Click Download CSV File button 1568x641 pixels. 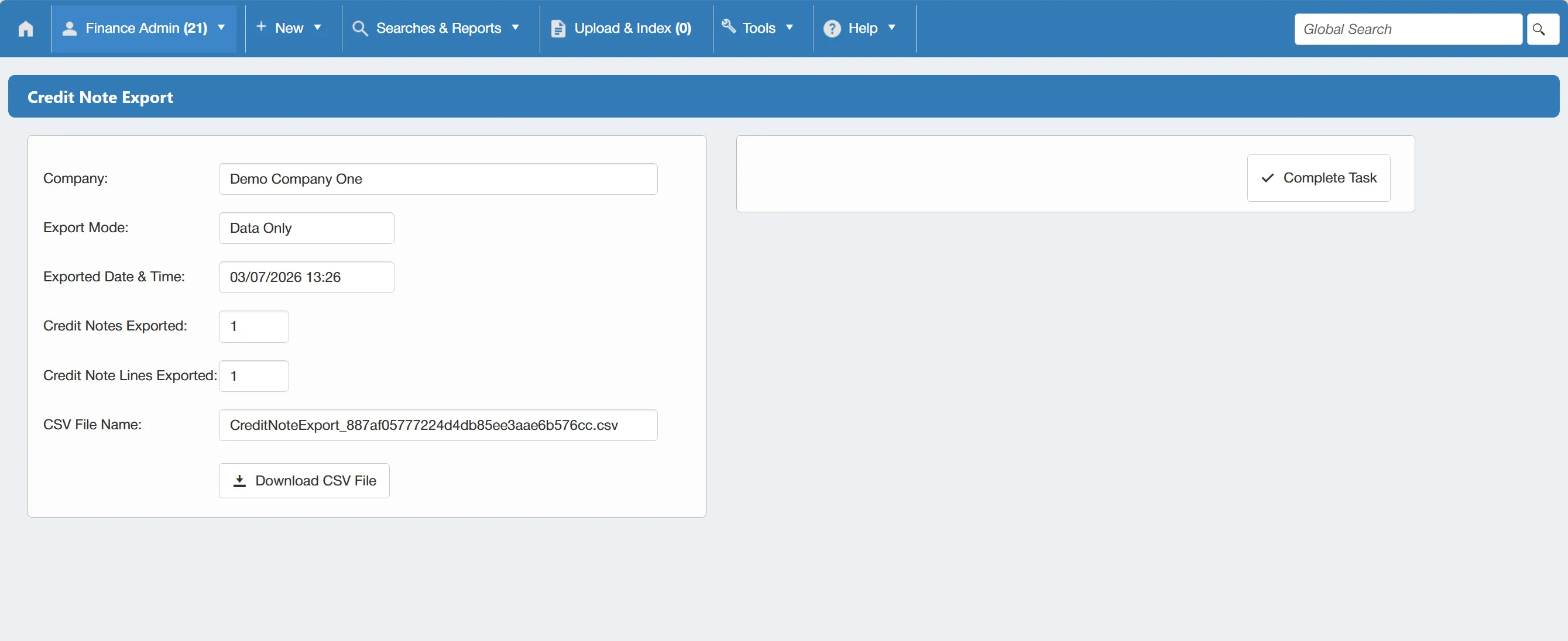[304, 481]
